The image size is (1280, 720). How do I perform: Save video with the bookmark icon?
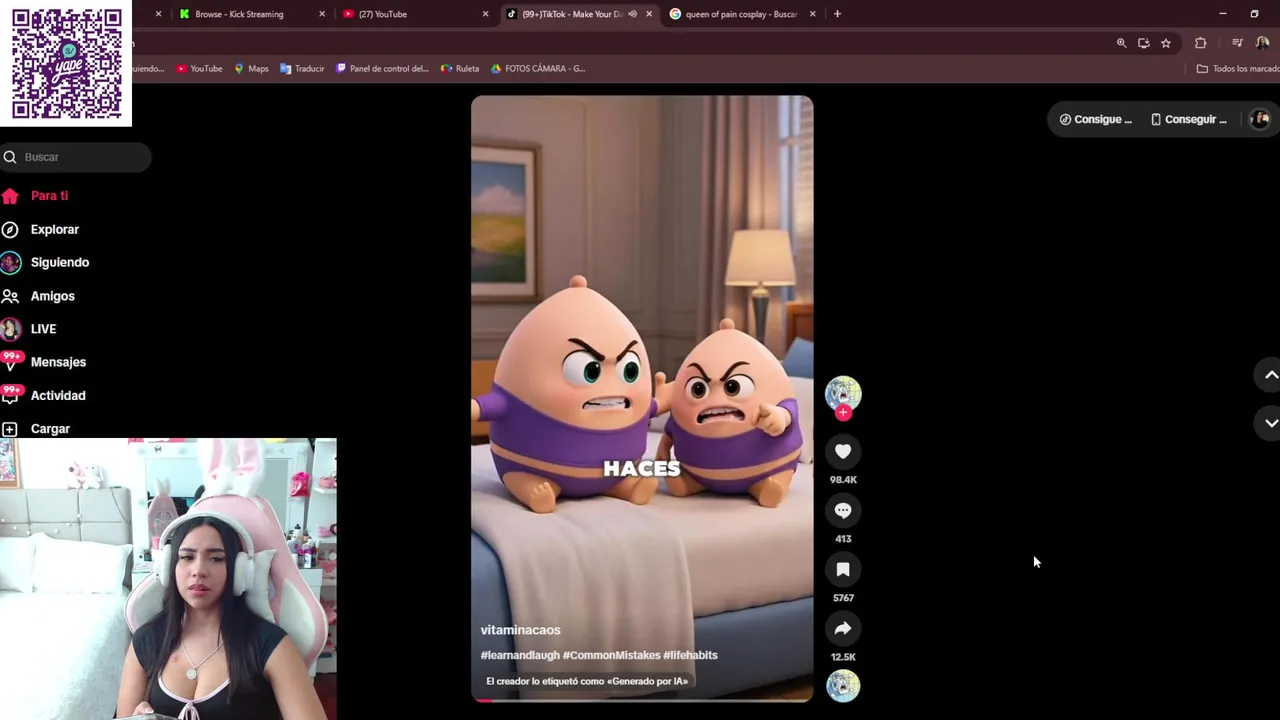point(843,570)
